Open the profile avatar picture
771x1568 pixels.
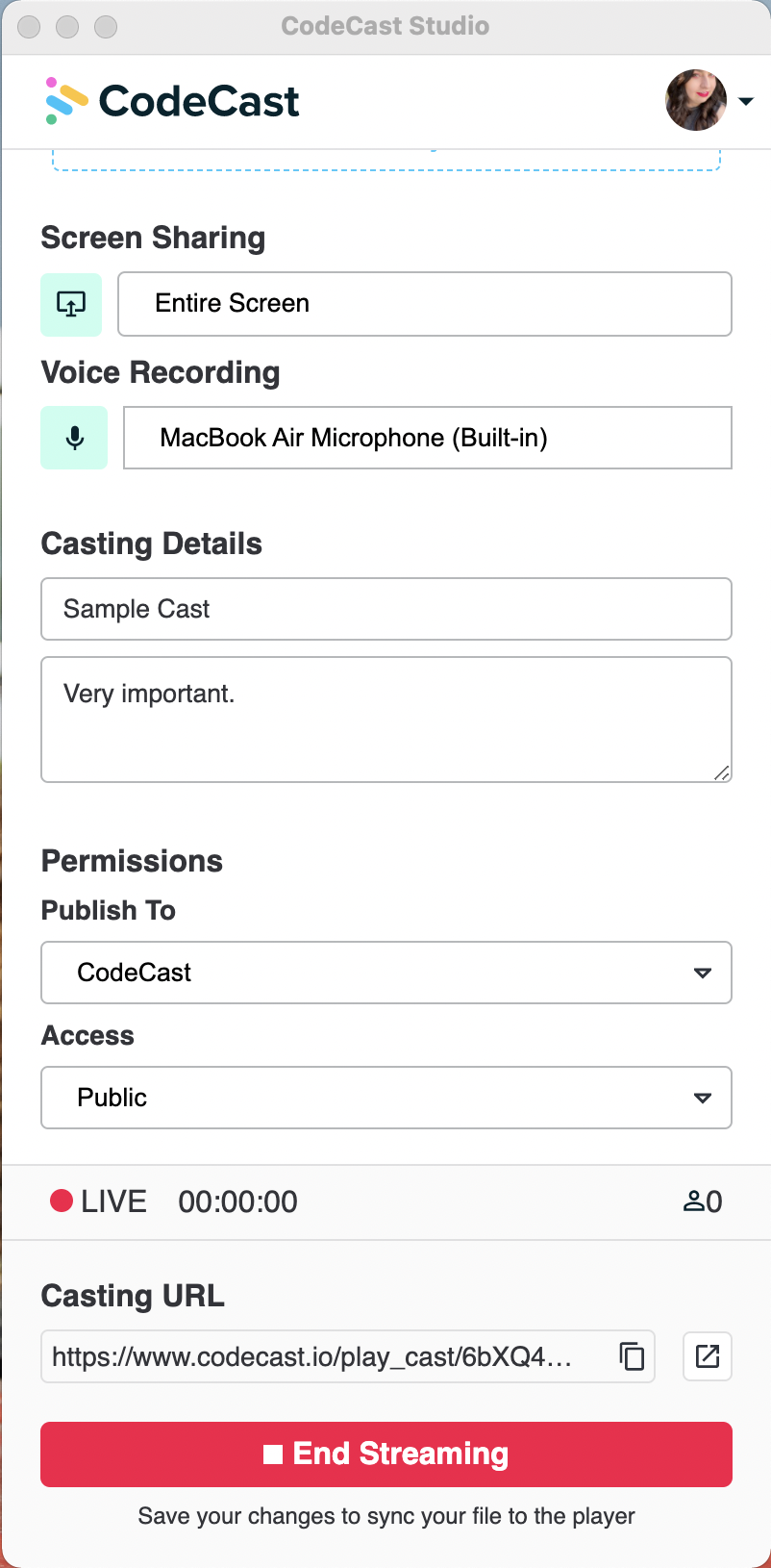coord(696,100)
